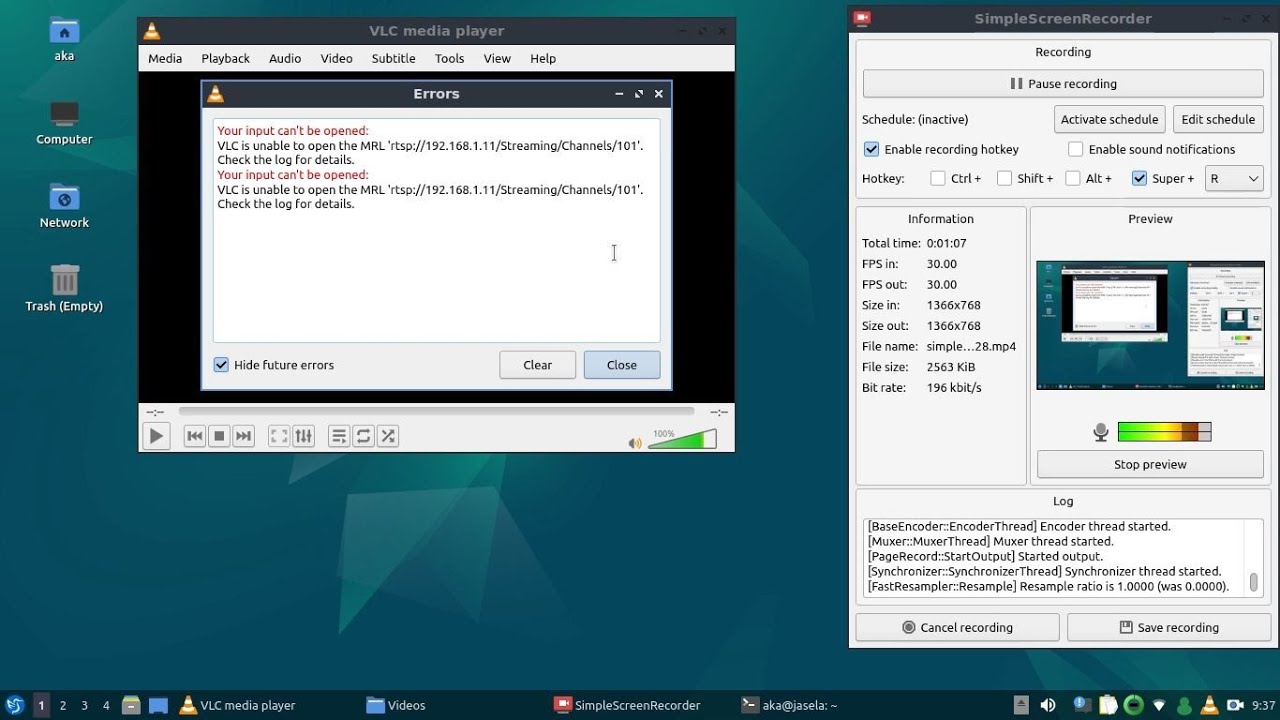1280x720 pixels.
Task: Click the eject/removable media tray icon
Action: click(x=1021, y=705)
